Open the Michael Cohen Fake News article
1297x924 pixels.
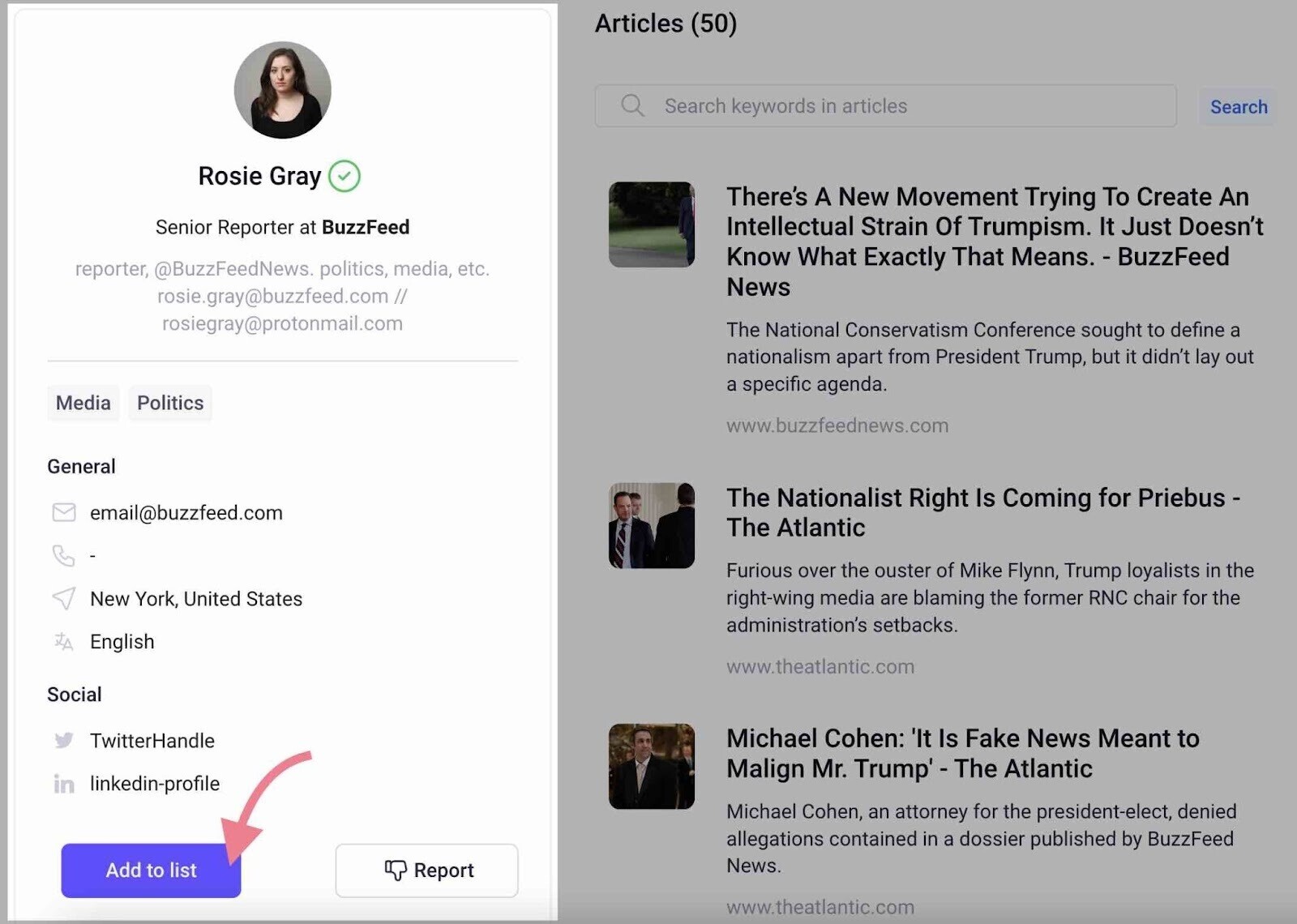coord(963,753)
